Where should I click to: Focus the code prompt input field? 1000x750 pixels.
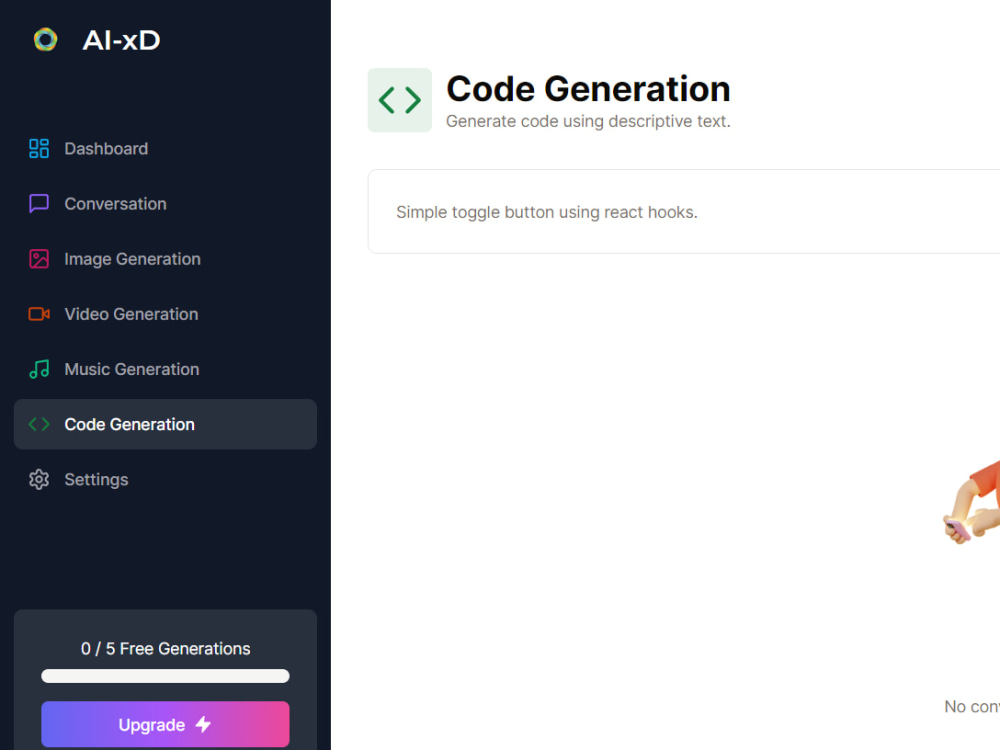(x=684, y=212)
